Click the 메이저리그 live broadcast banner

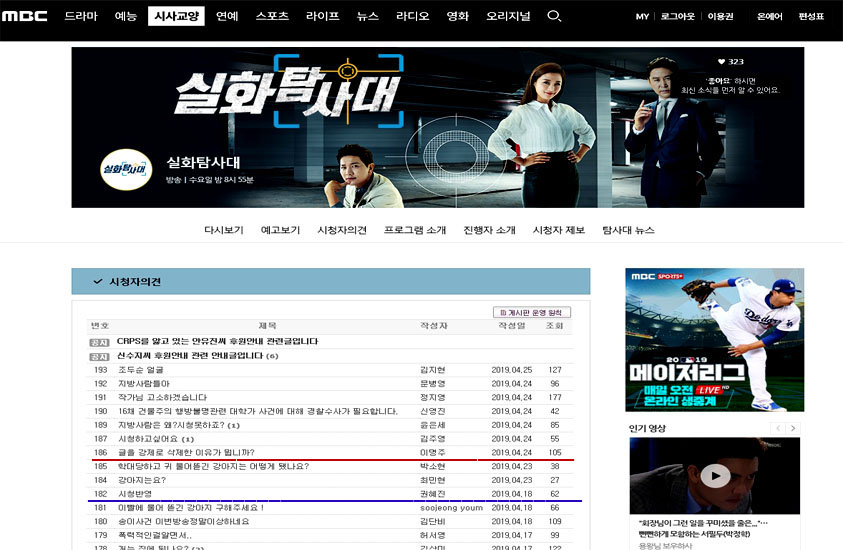coord(714,340)
